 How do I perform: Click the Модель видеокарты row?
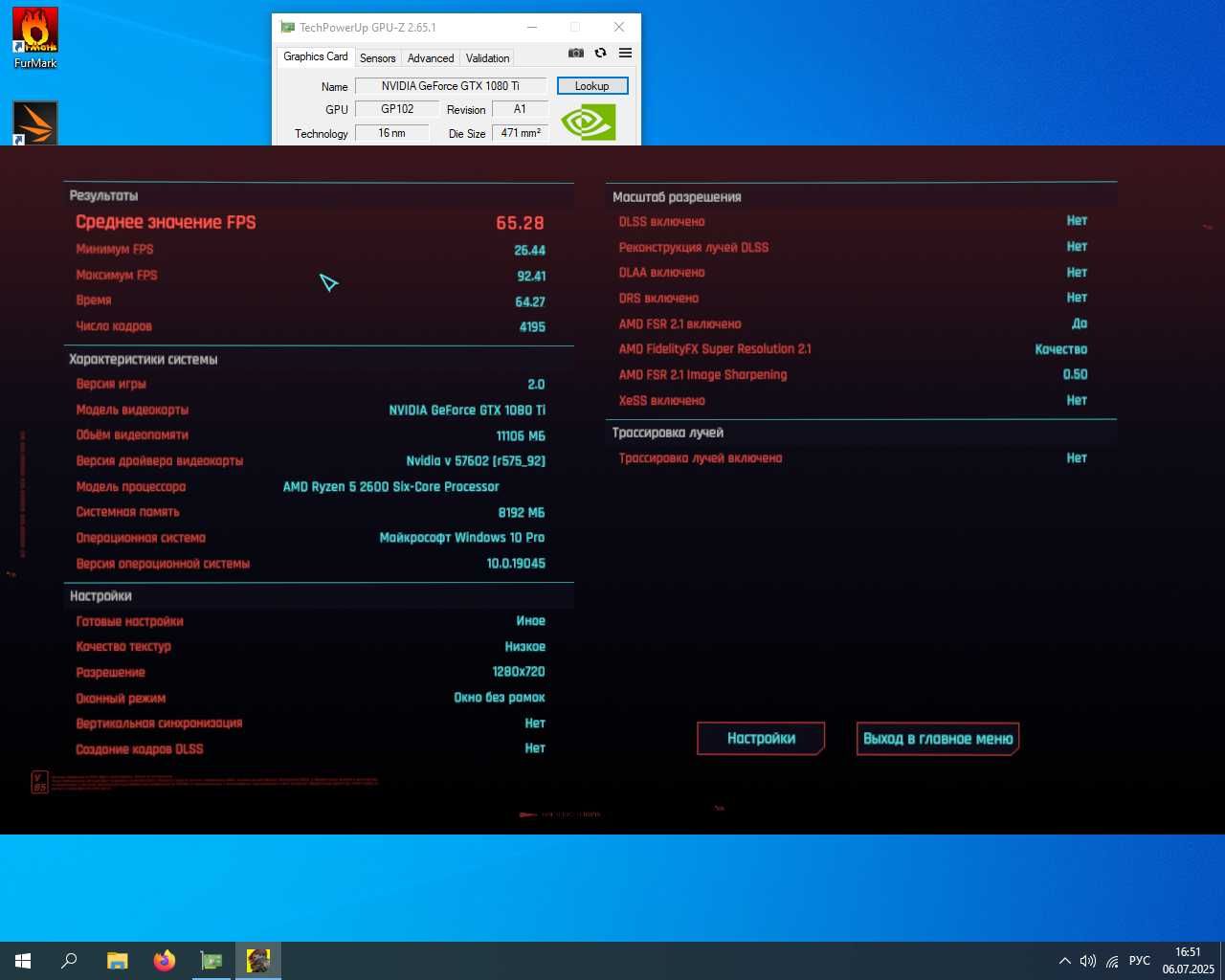point(311,410)
